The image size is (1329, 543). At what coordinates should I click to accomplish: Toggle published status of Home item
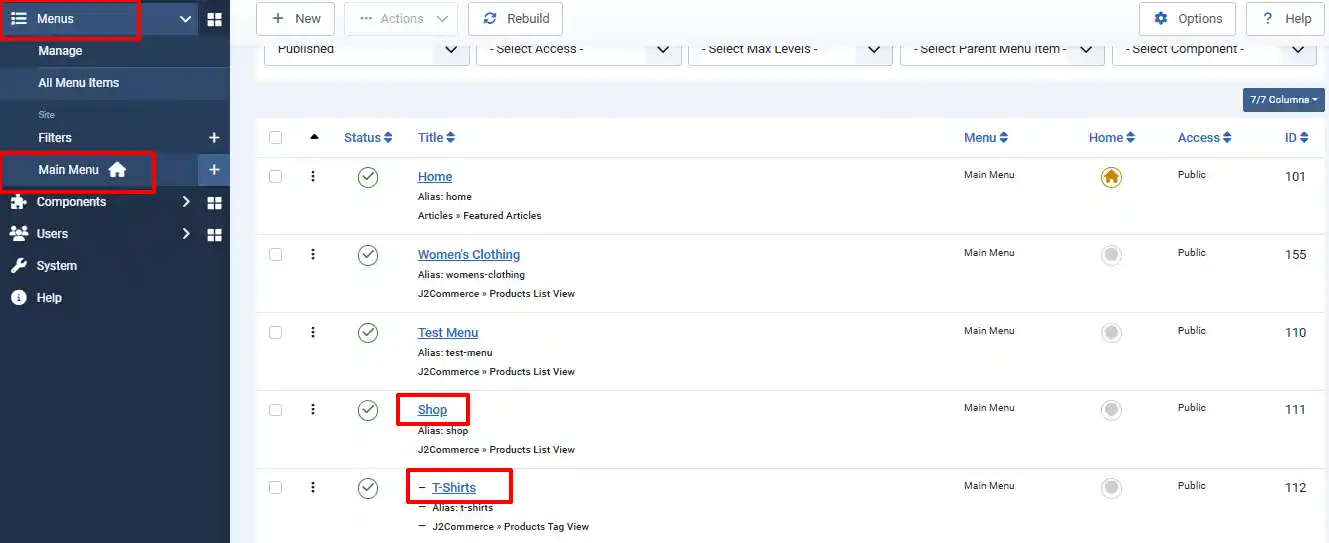[368, 177]
